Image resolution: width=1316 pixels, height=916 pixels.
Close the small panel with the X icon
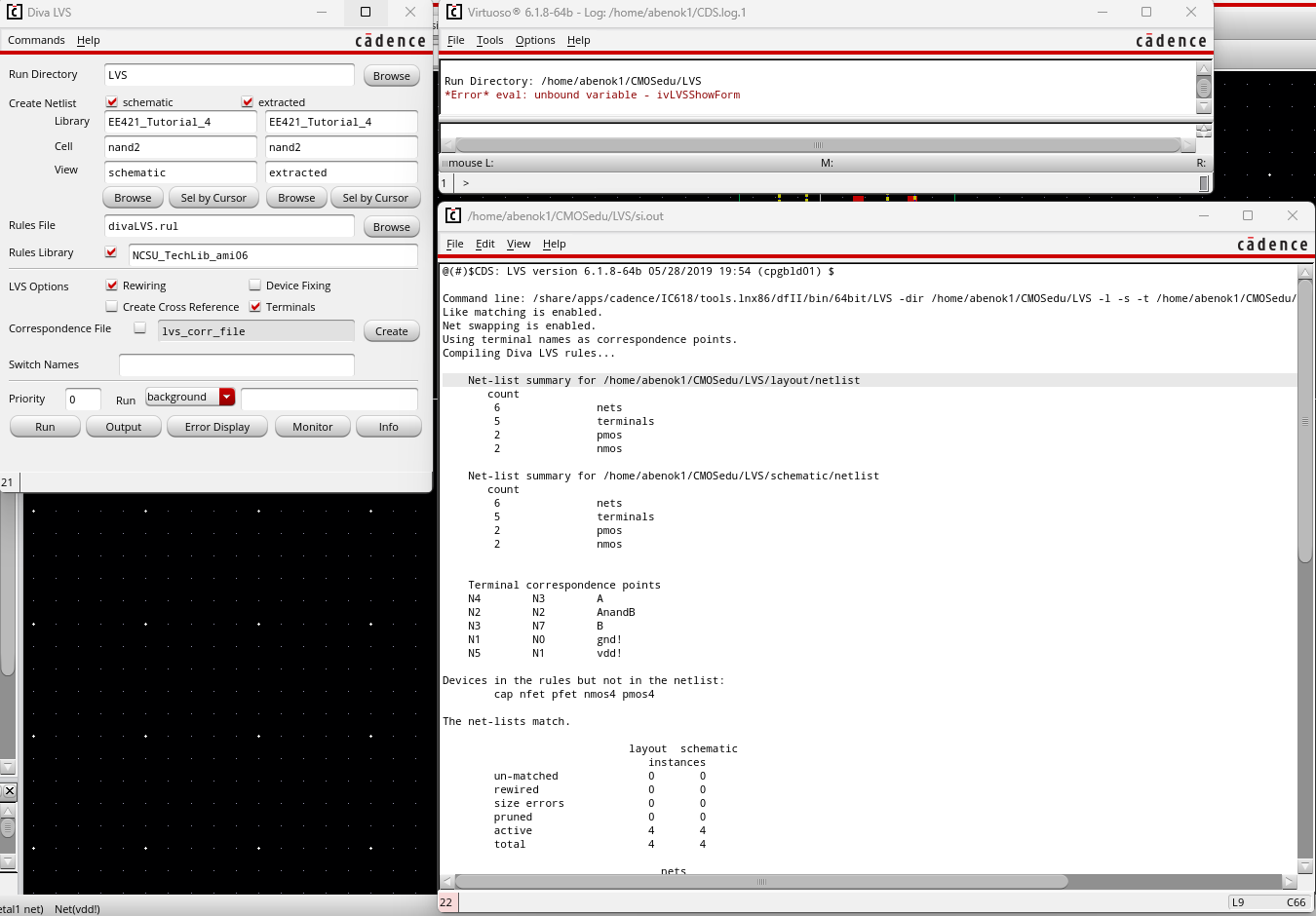click(x=8, y=791)
